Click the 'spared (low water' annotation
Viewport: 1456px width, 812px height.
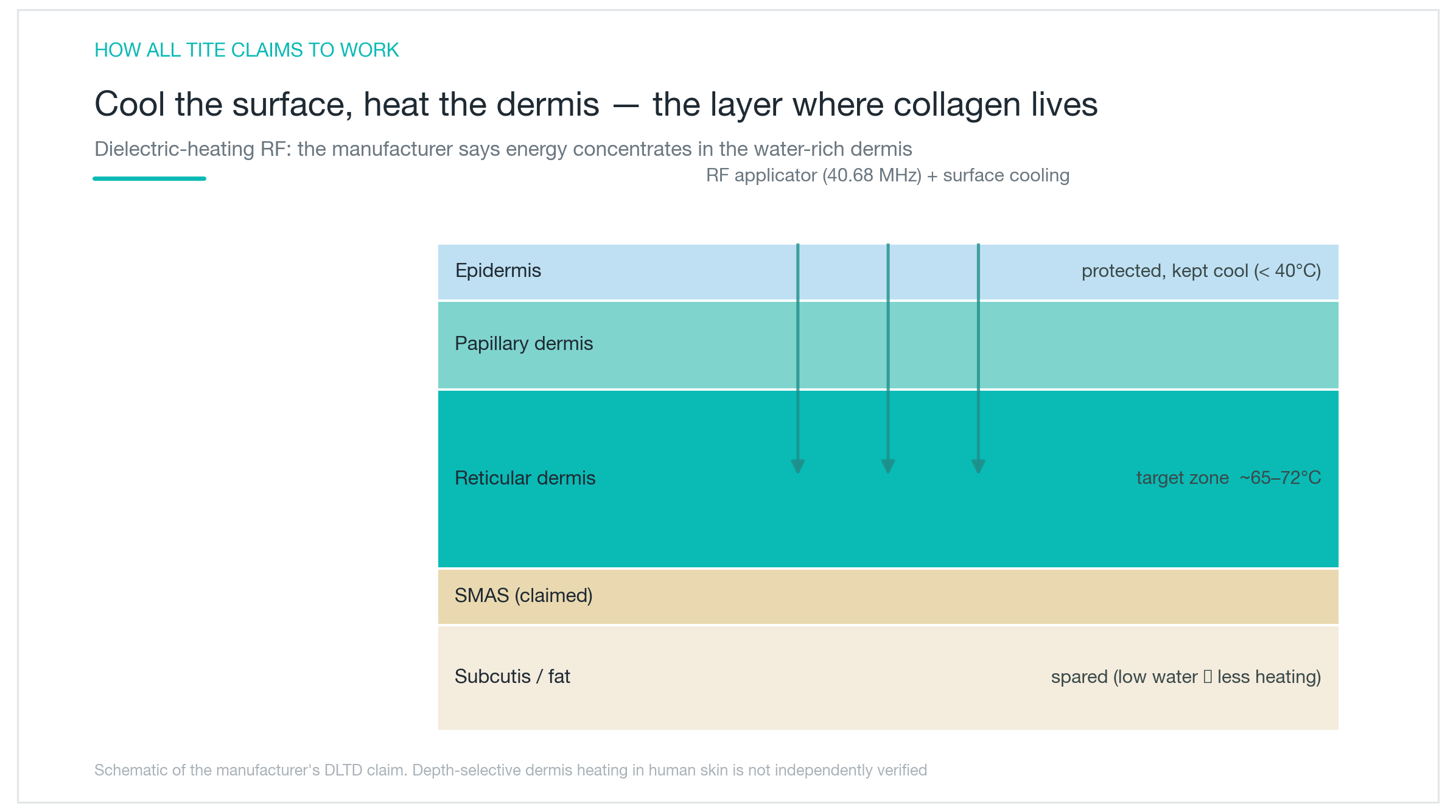(x=1186, y=677)
